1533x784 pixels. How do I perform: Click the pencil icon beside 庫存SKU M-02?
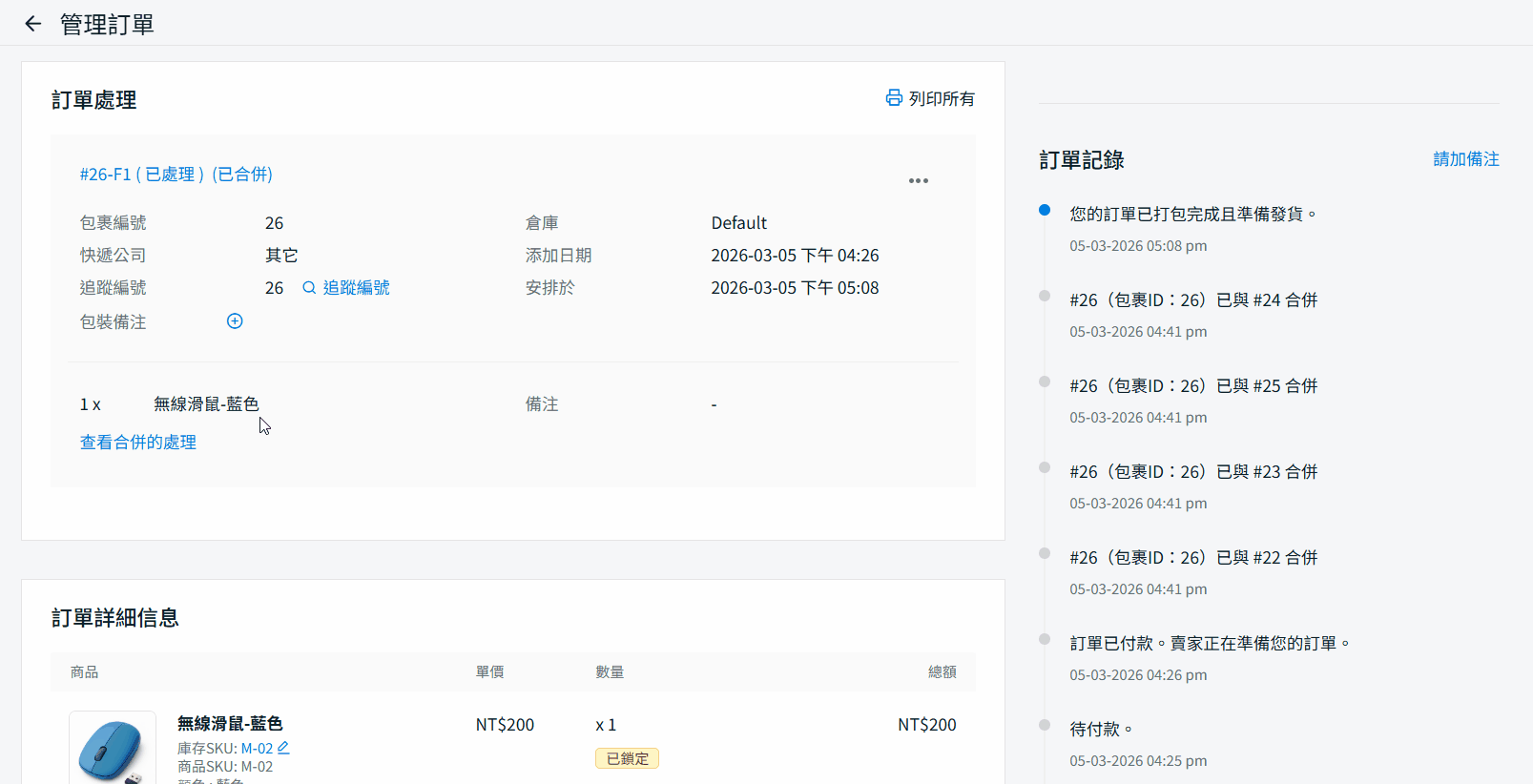click(283, 748)
